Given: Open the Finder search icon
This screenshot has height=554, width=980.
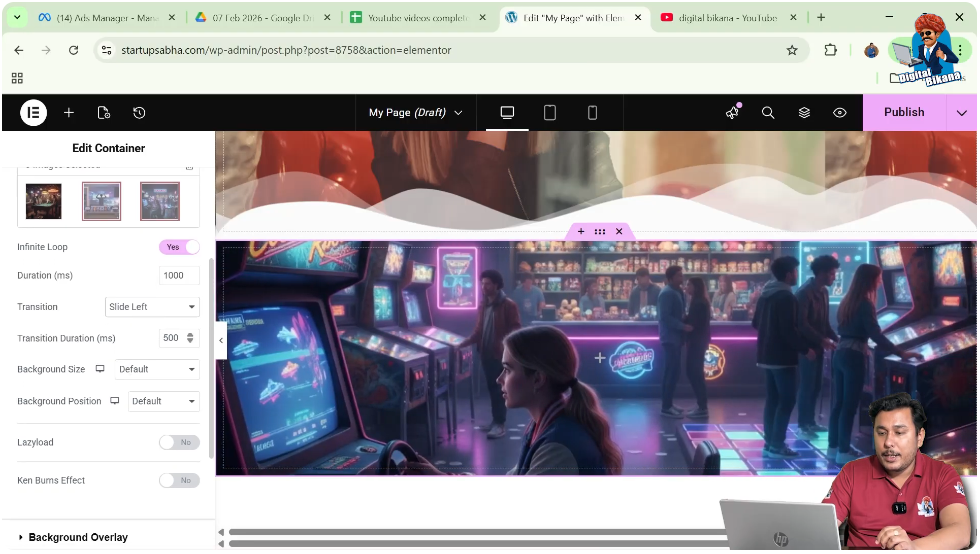Looking at the screenshot, I should (x=768, y=113).
